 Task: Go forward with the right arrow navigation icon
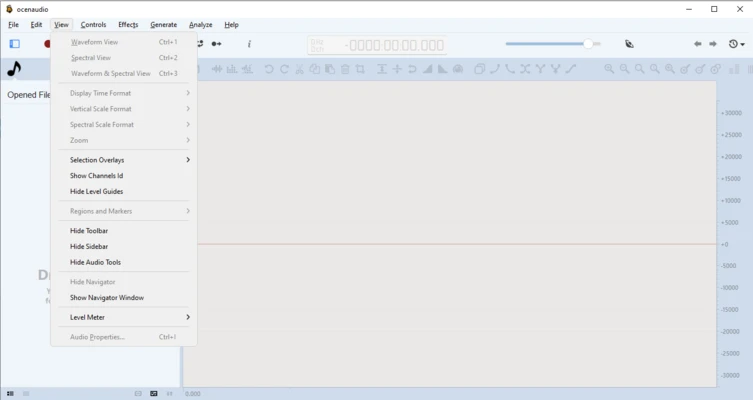tap(713, 44)
